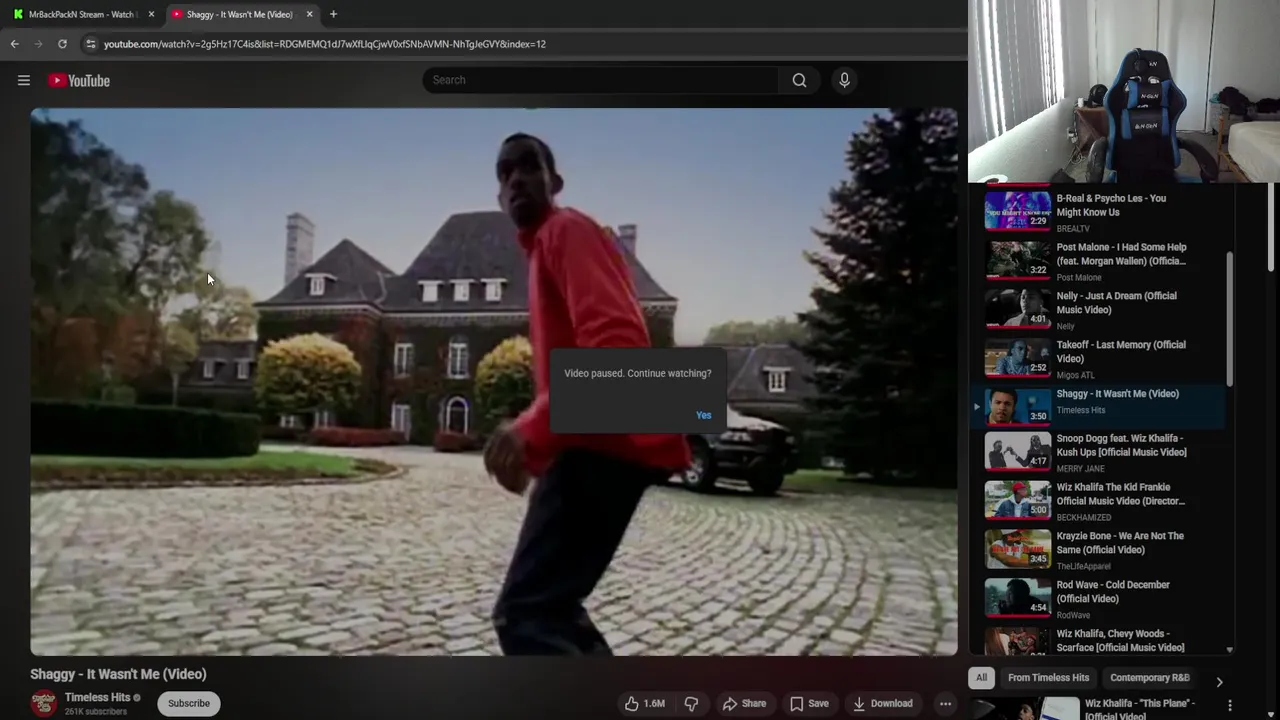Close the Shaggy - It Wasn't Me tab
The height and width of the screenshot is (720, 1280).
[x=309, y=14]
